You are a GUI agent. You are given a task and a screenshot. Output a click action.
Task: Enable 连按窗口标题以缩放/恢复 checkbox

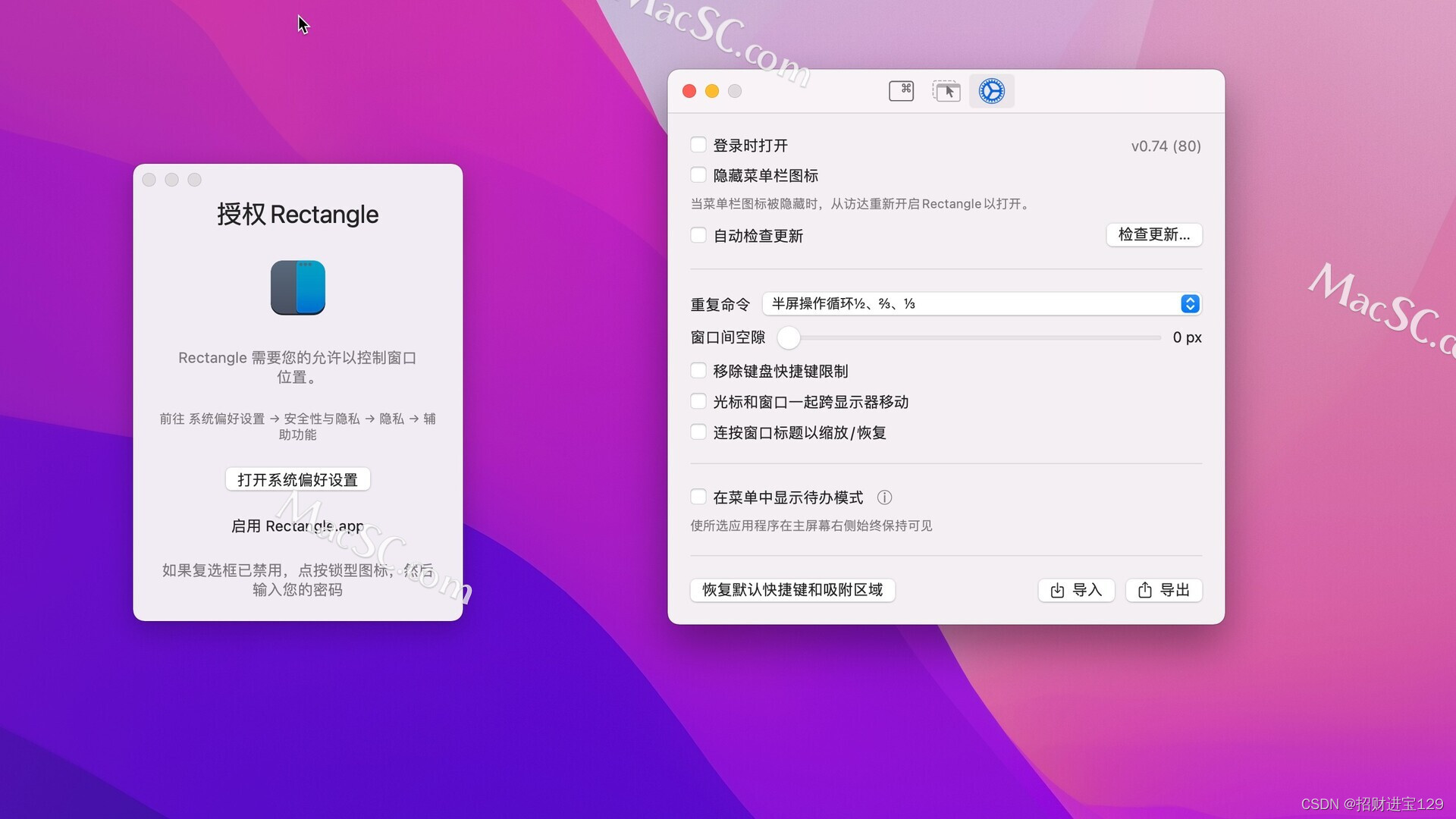click(698, 432)
